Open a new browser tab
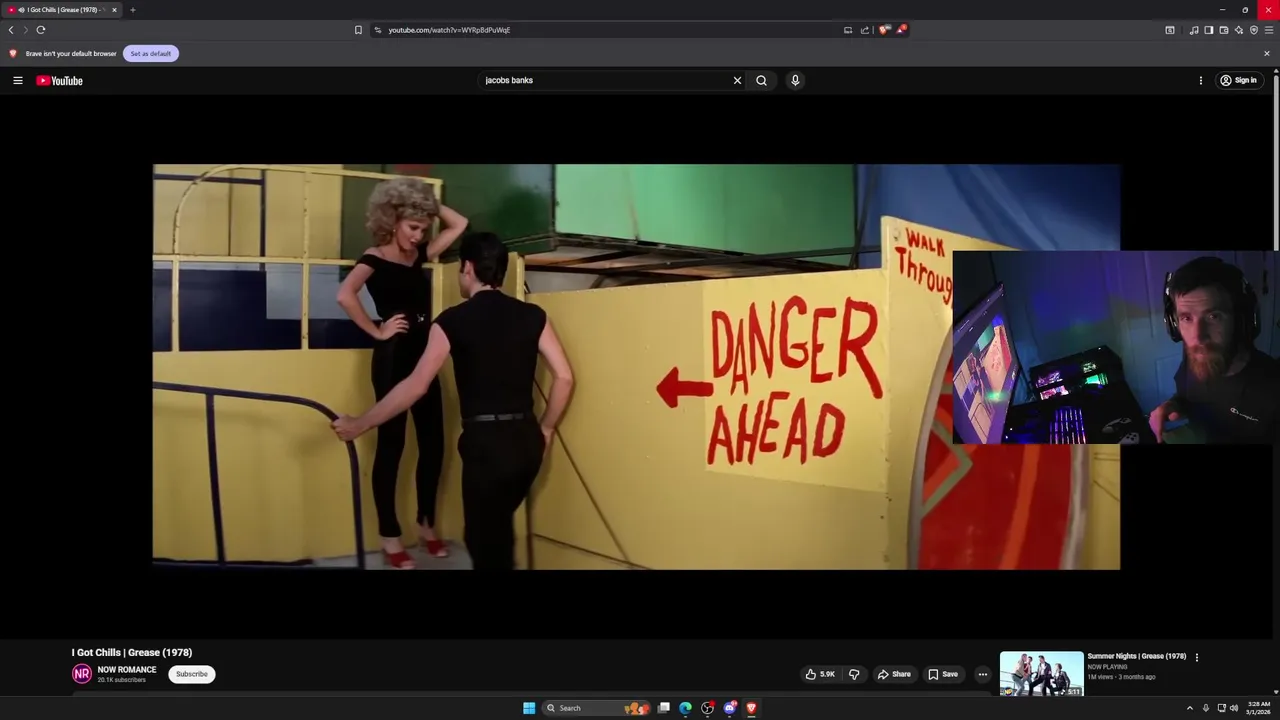1280x720 pixels. click(x=132, y=10)
